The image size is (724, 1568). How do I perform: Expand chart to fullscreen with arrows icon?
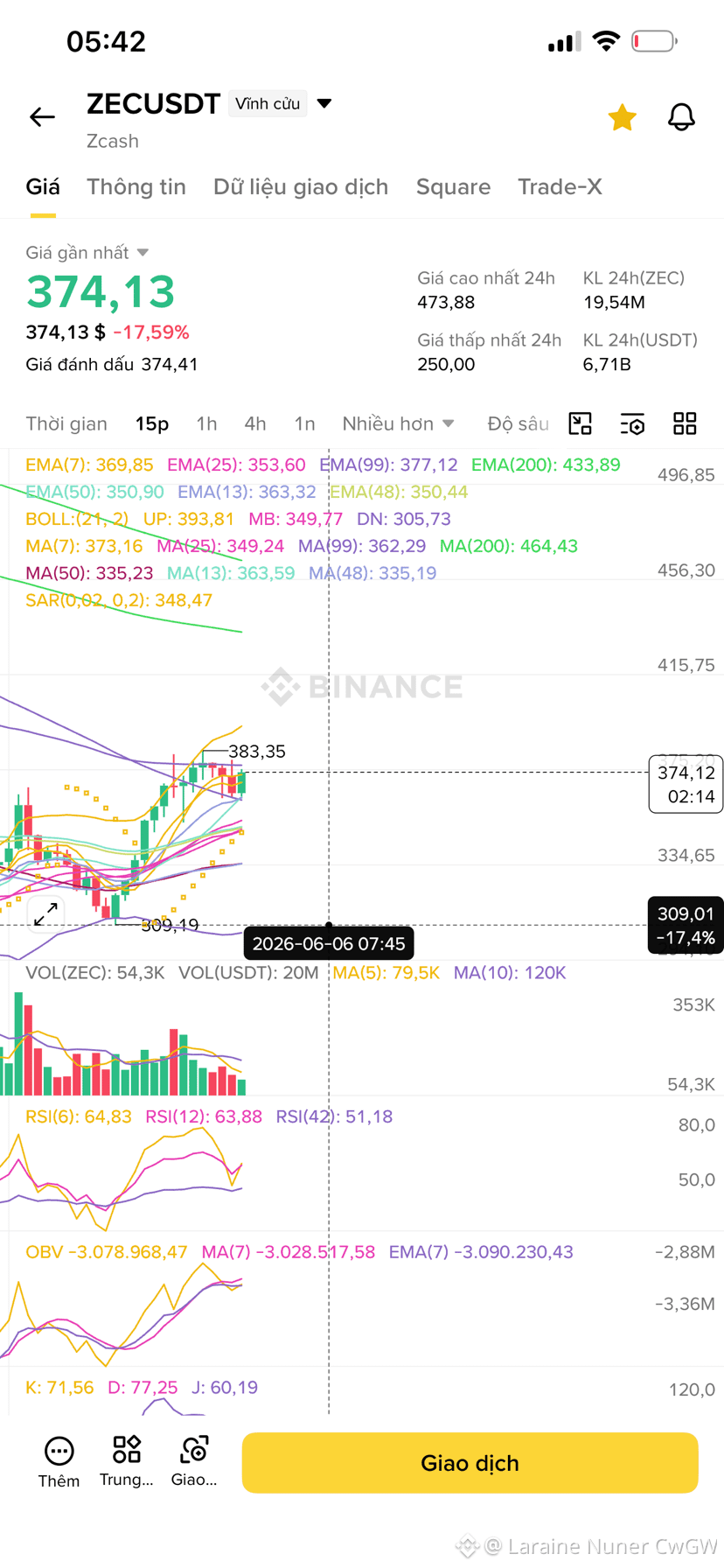point(45,914)
